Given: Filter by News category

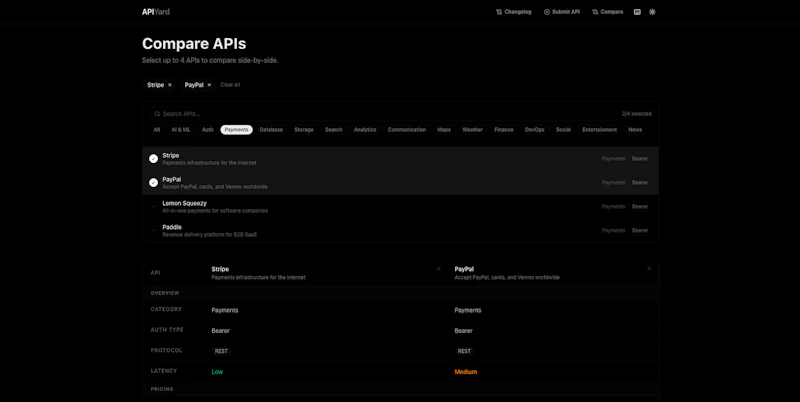Looking at the screenshot, I should click(x=635, y=130).
